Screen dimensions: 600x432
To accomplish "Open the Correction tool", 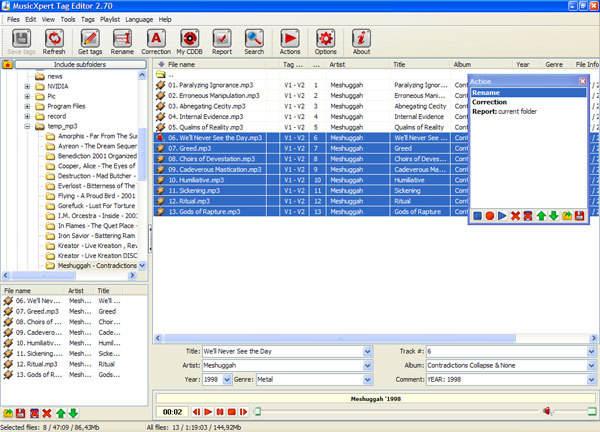I will pos(156,41).
